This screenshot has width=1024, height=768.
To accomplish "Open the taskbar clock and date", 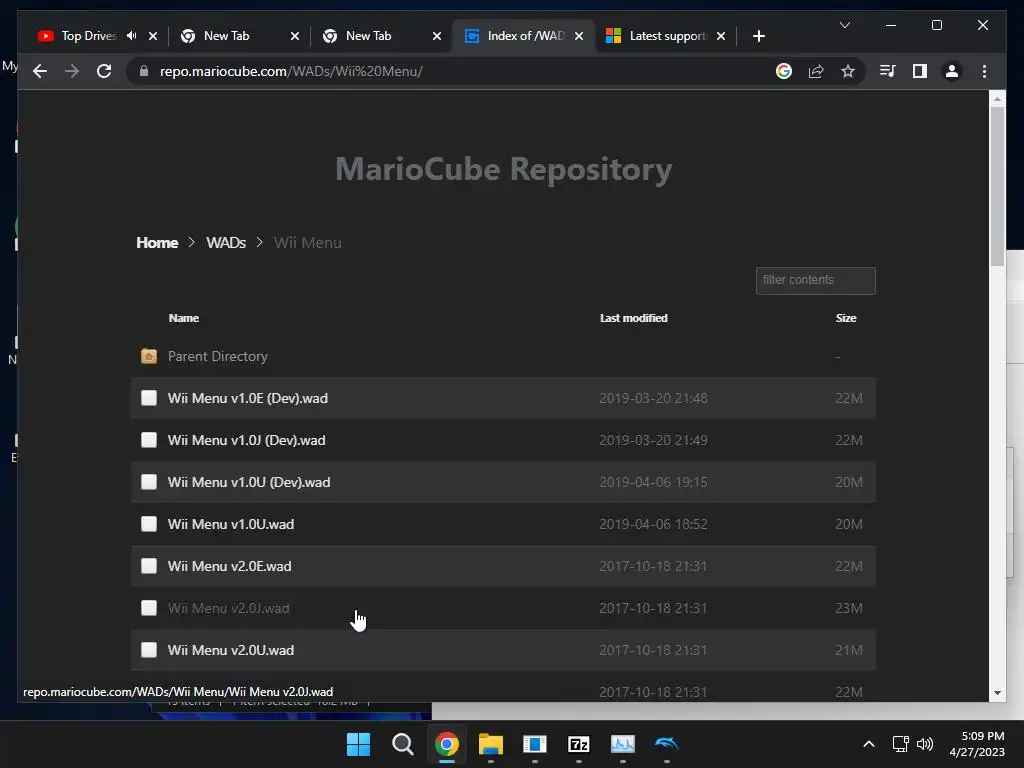I will point(977,744).
